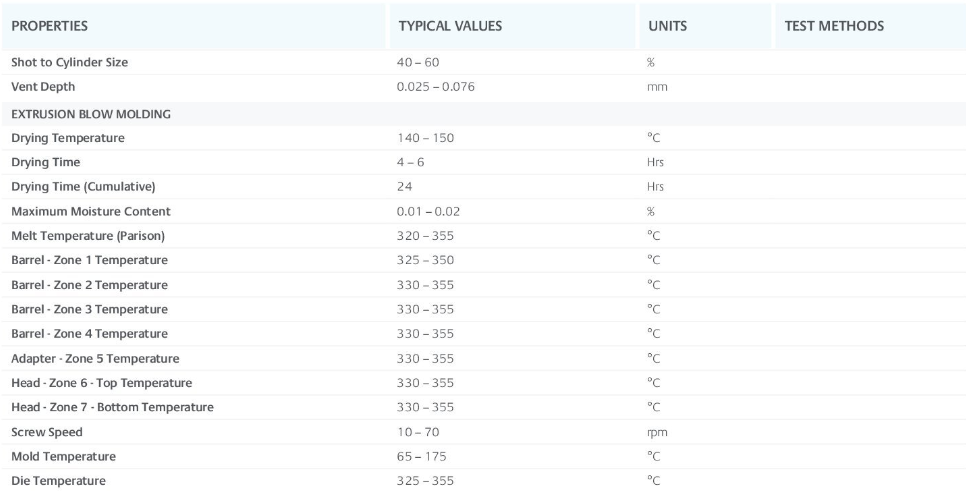
Task: Select the Barrel - Zone 3 Temperature label
Action: 89,309
